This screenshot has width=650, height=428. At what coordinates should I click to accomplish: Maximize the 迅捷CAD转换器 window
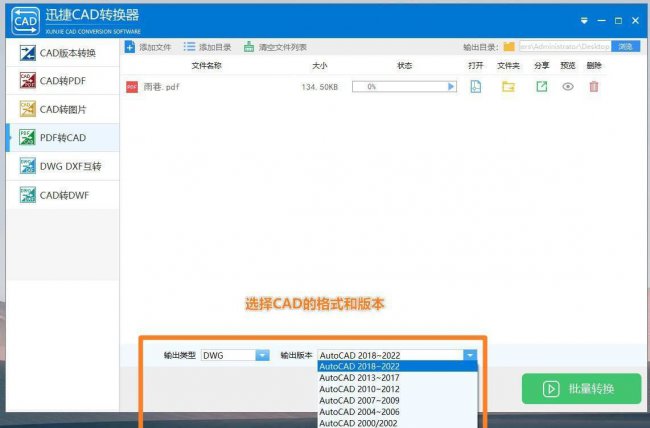618,21
